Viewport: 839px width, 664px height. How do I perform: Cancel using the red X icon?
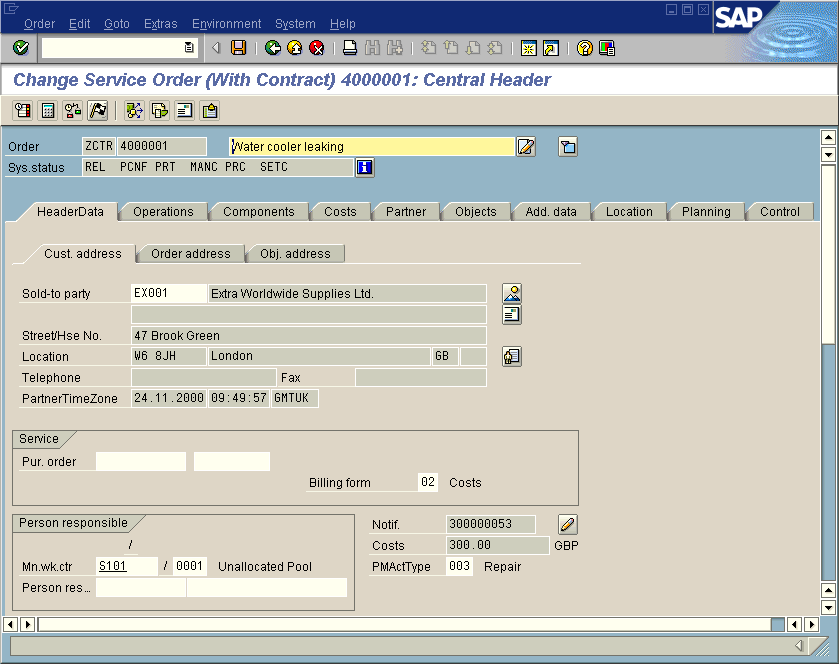pyautogui.click(x=317, y=48)
